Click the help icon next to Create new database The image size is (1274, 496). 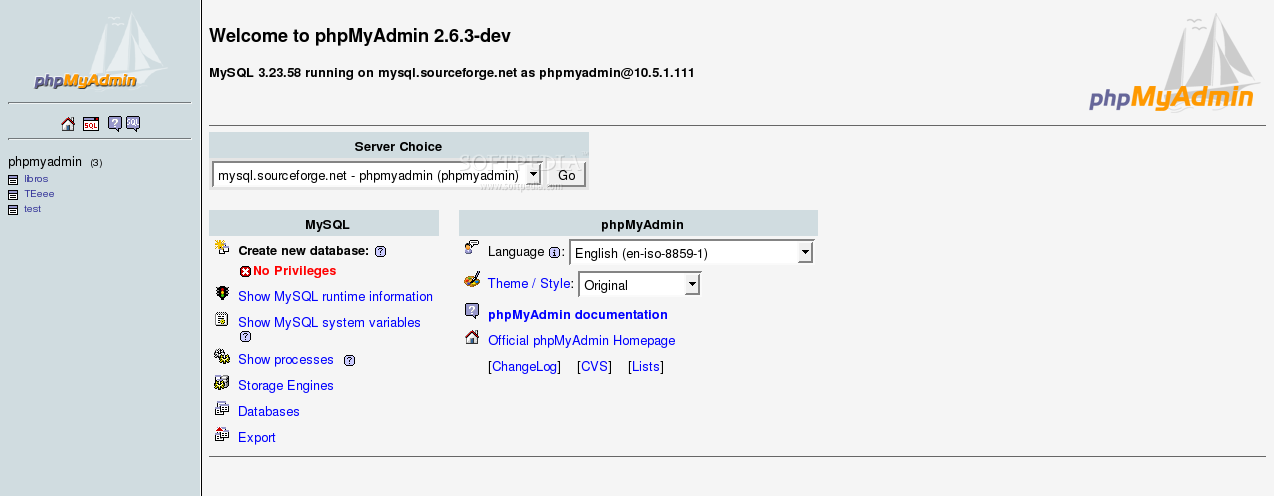coord(380,251)
